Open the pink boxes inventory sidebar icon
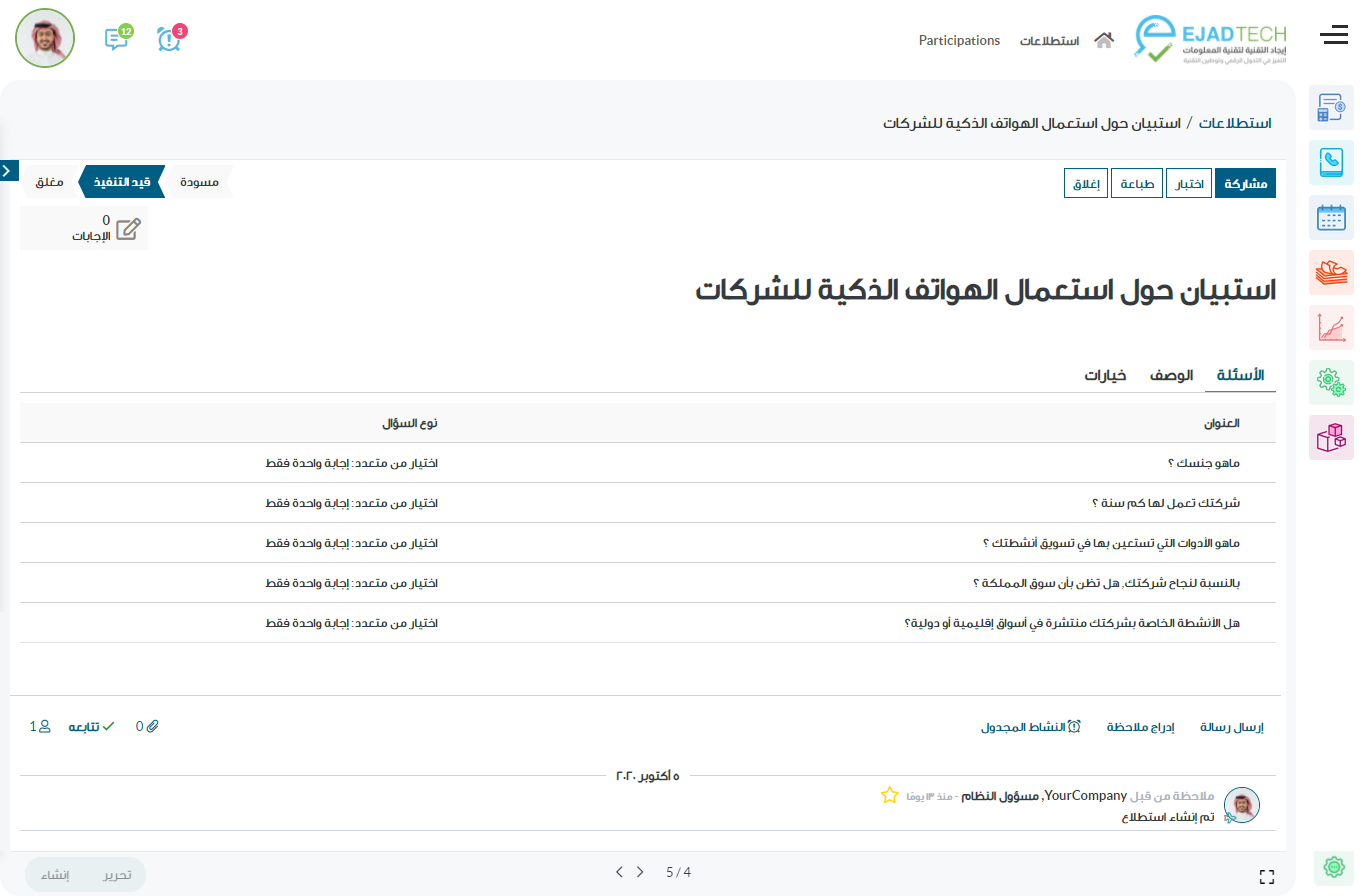 [x=1331, y=437]
